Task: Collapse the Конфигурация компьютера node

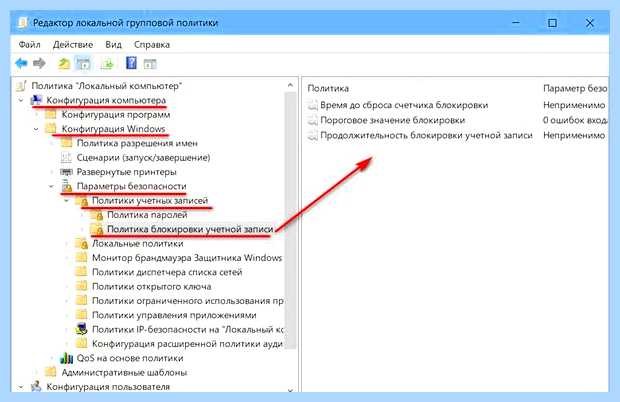Action: point(21,100)
